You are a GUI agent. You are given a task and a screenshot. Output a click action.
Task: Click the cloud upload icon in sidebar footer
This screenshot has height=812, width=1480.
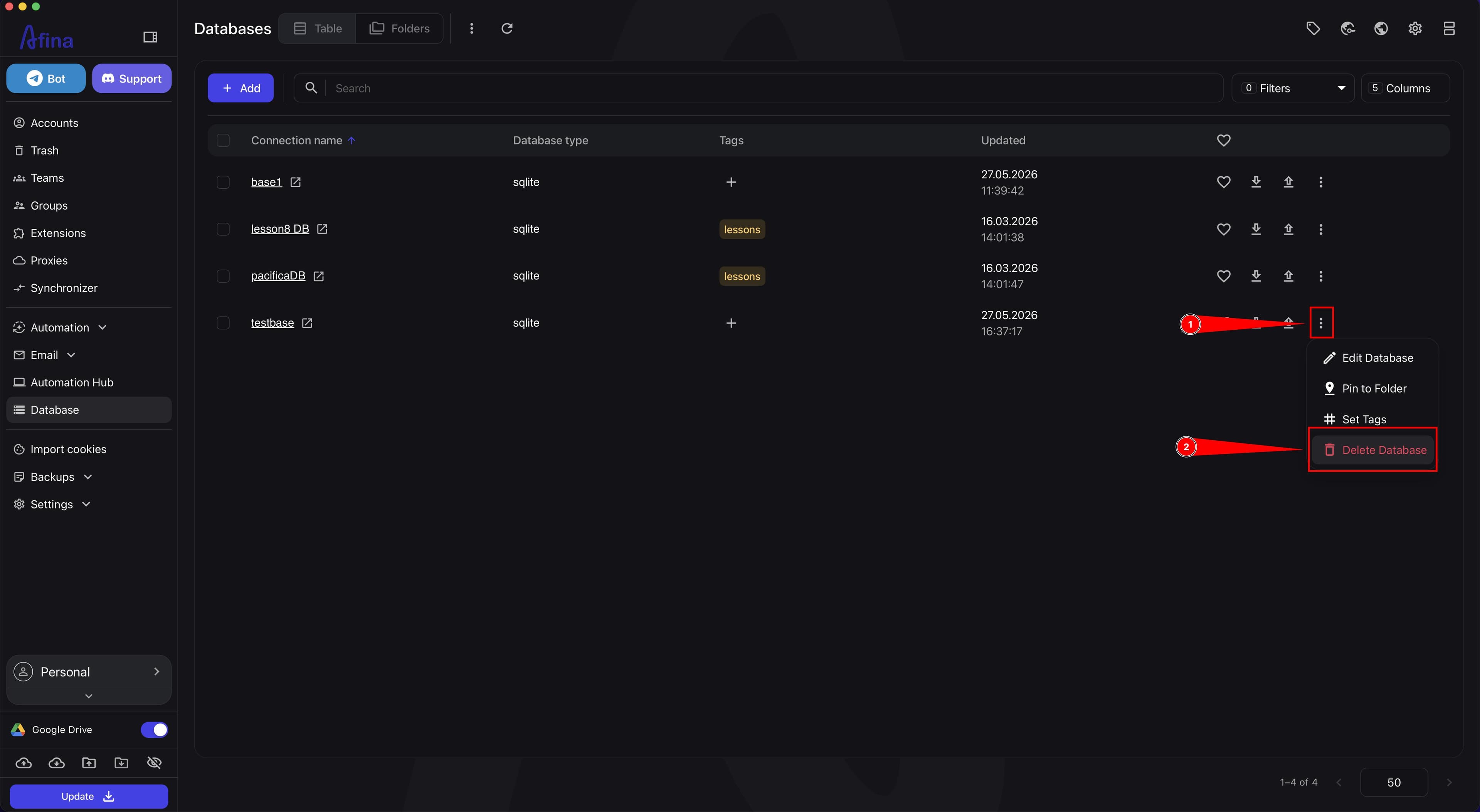(x=24, y=763)
